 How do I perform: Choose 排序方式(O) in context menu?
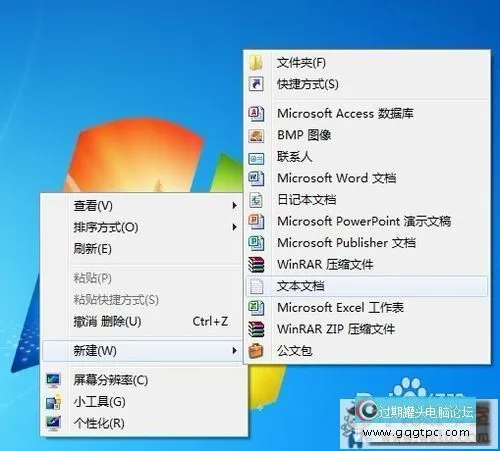141,227
